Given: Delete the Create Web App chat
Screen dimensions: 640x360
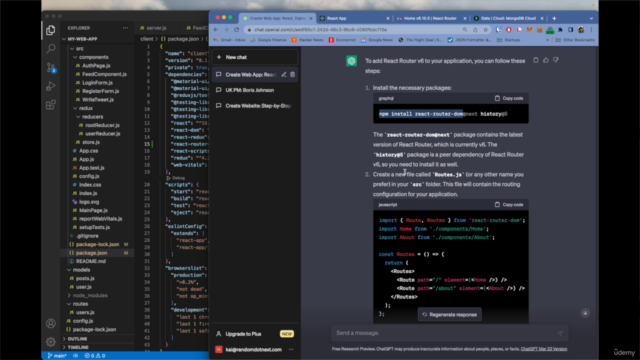Looking at the screenshot, I should (x=292, y=75).
